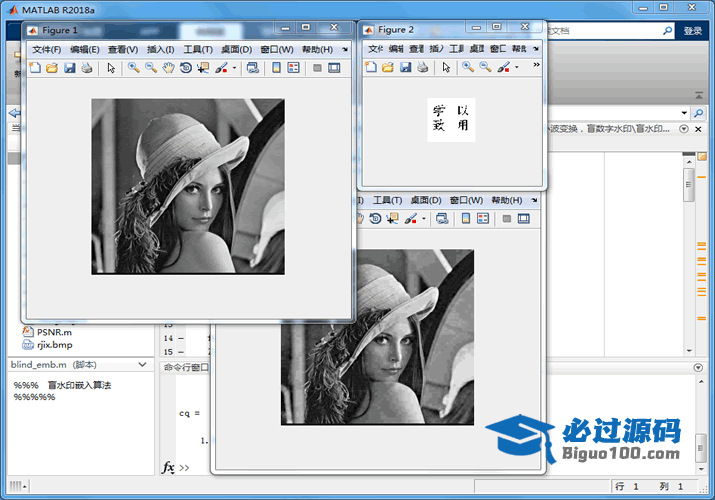Select the Edit Plot arrow in Figure 1
This screenshot has height=500, width=715.
pyautogui.click(x=111, y=68)
